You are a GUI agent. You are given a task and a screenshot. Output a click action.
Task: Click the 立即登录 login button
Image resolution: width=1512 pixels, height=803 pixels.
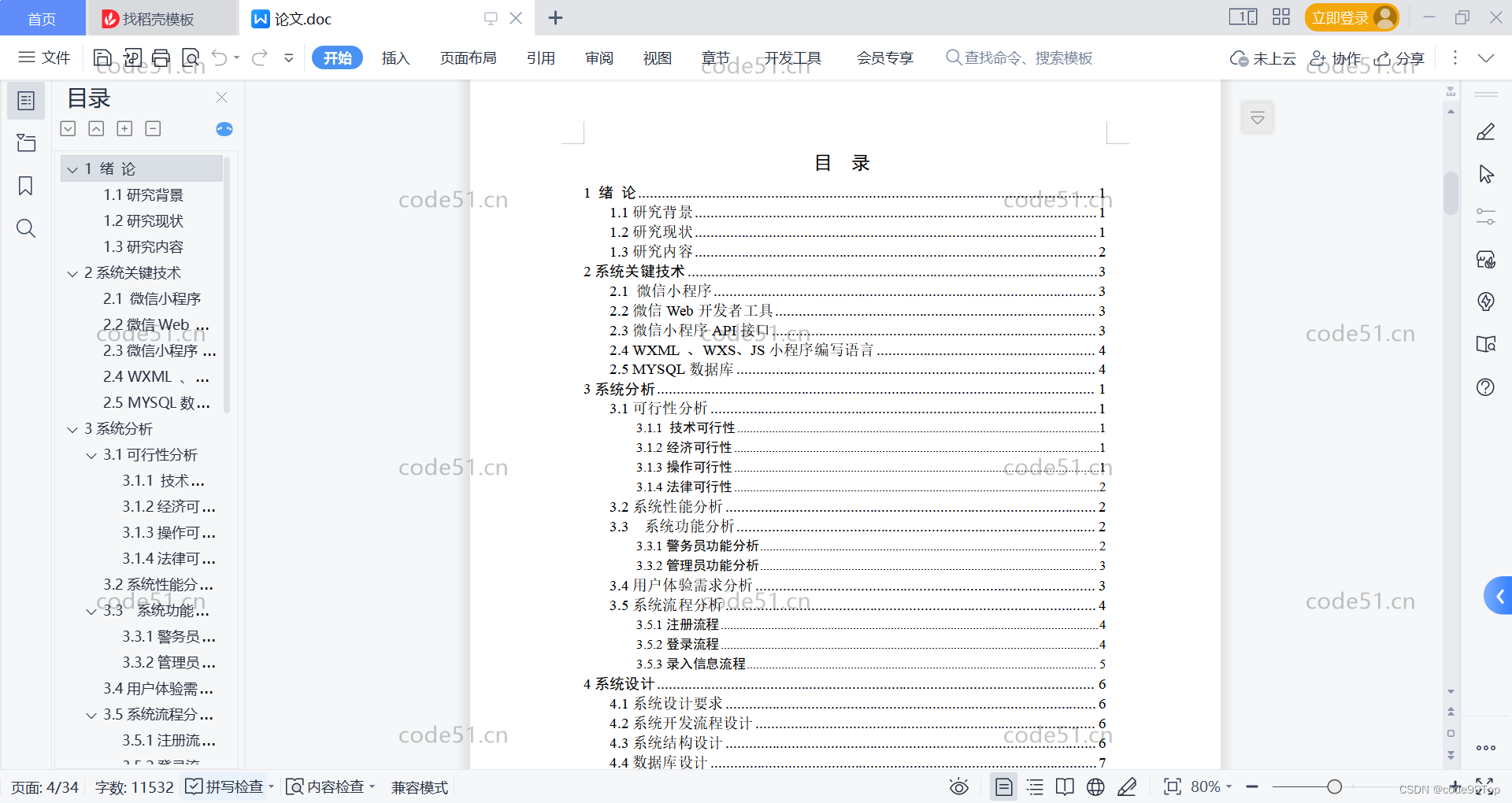[1351, 17]
